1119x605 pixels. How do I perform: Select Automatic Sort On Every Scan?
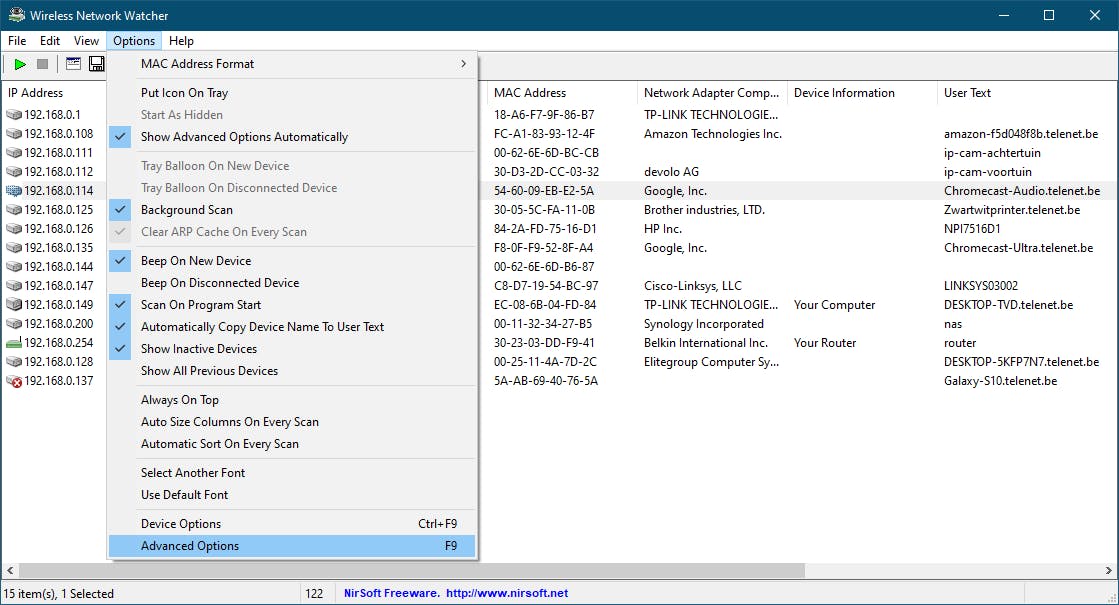click(292, 444)
